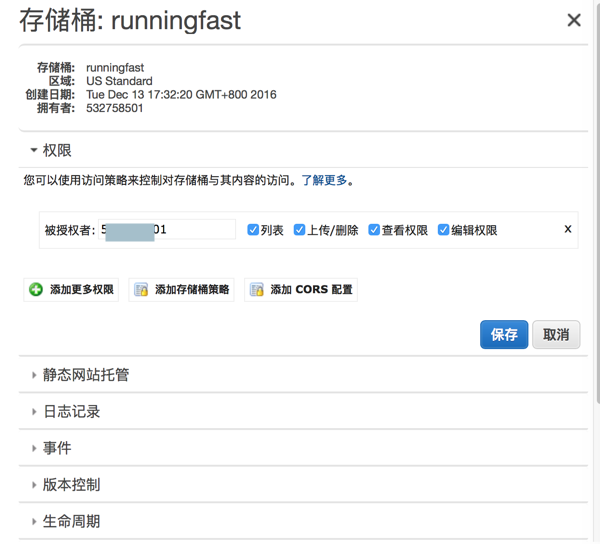Save the permissions with 保存

[504, 334]
